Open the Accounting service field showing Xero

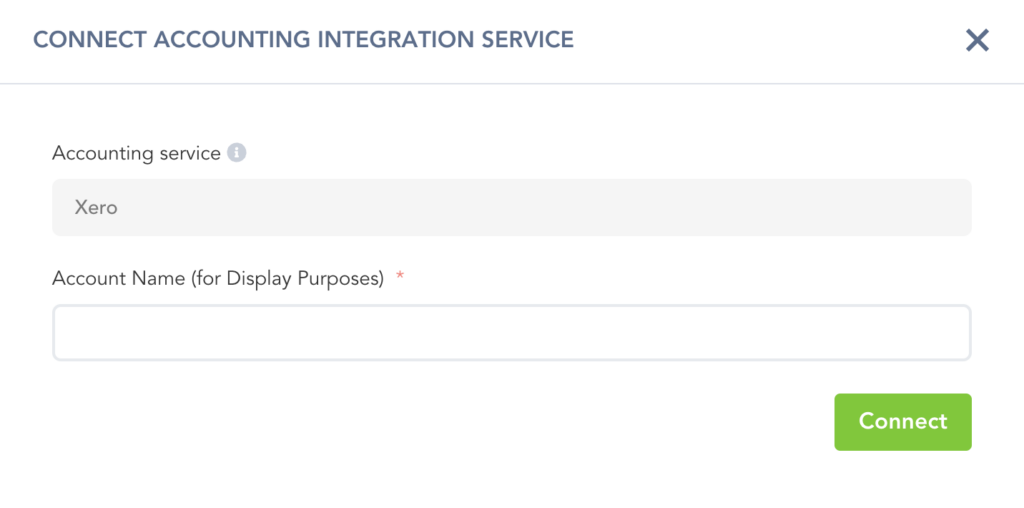click(511, 208)
